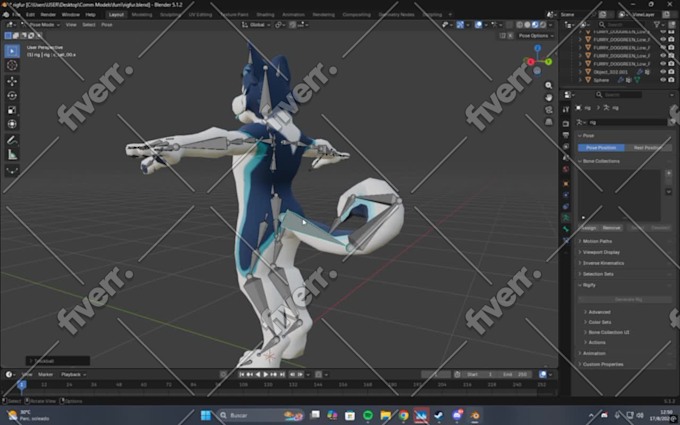This screenshot has height=425, width=680.
Task: Hide the Sphere object in viewport
Action: [663, 80]
